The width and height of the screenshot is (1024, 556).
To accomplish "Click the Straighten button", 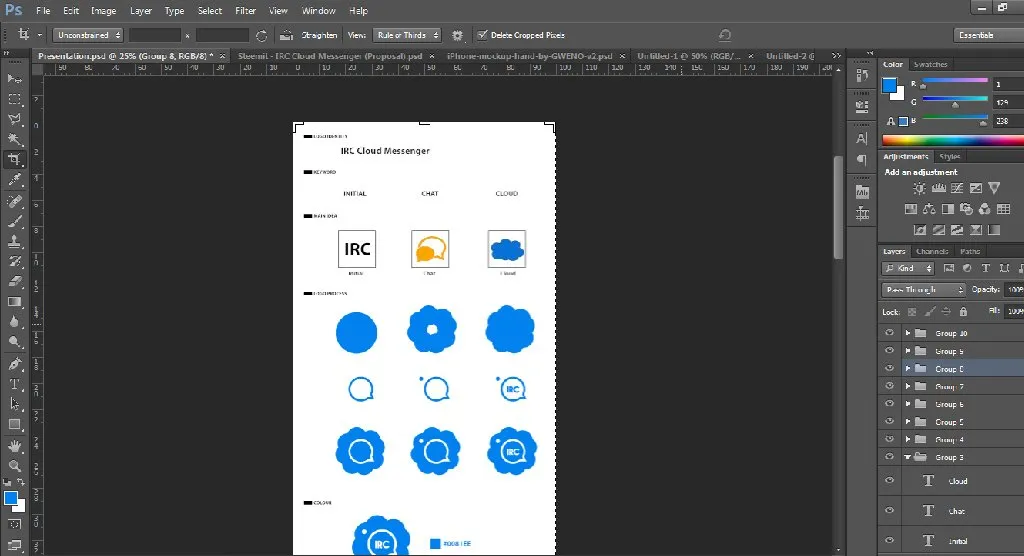I will pos(309,35).
